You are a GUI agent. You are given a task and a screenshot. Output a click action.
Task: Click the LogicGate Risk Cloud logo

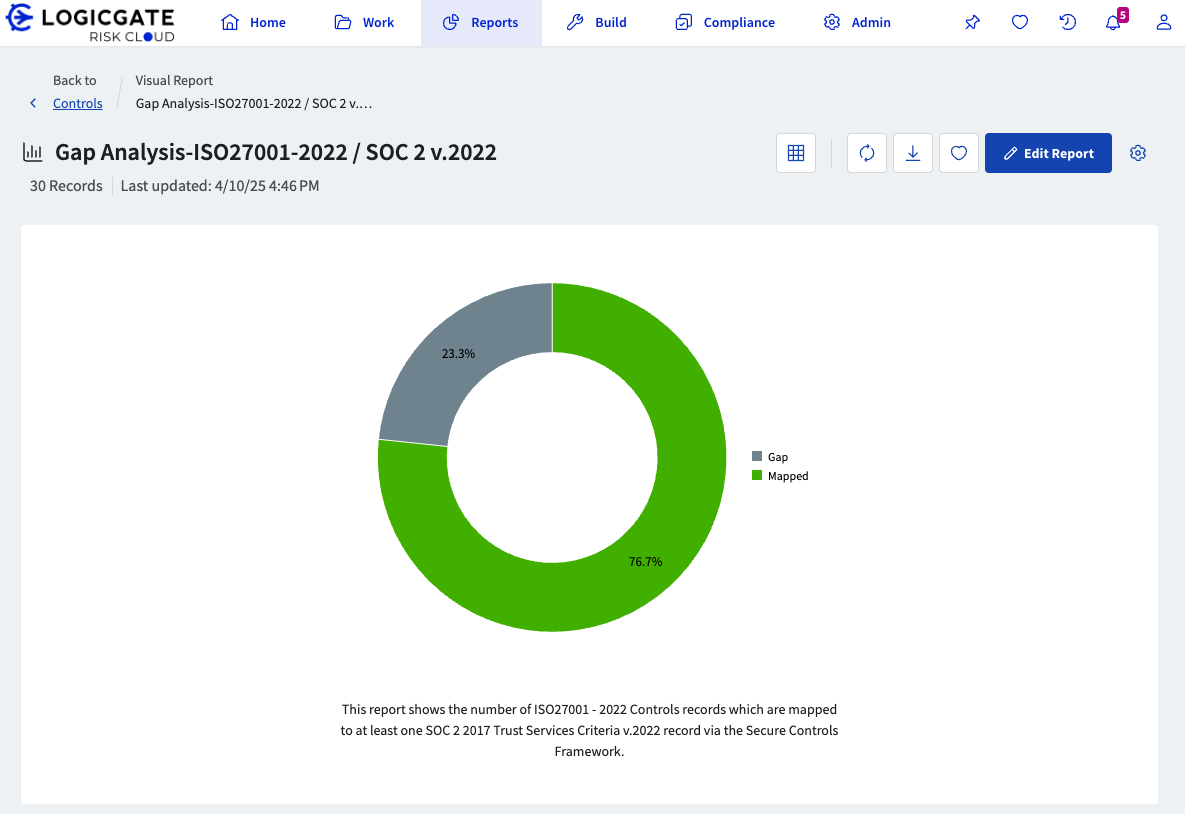(x=91, y=23)
